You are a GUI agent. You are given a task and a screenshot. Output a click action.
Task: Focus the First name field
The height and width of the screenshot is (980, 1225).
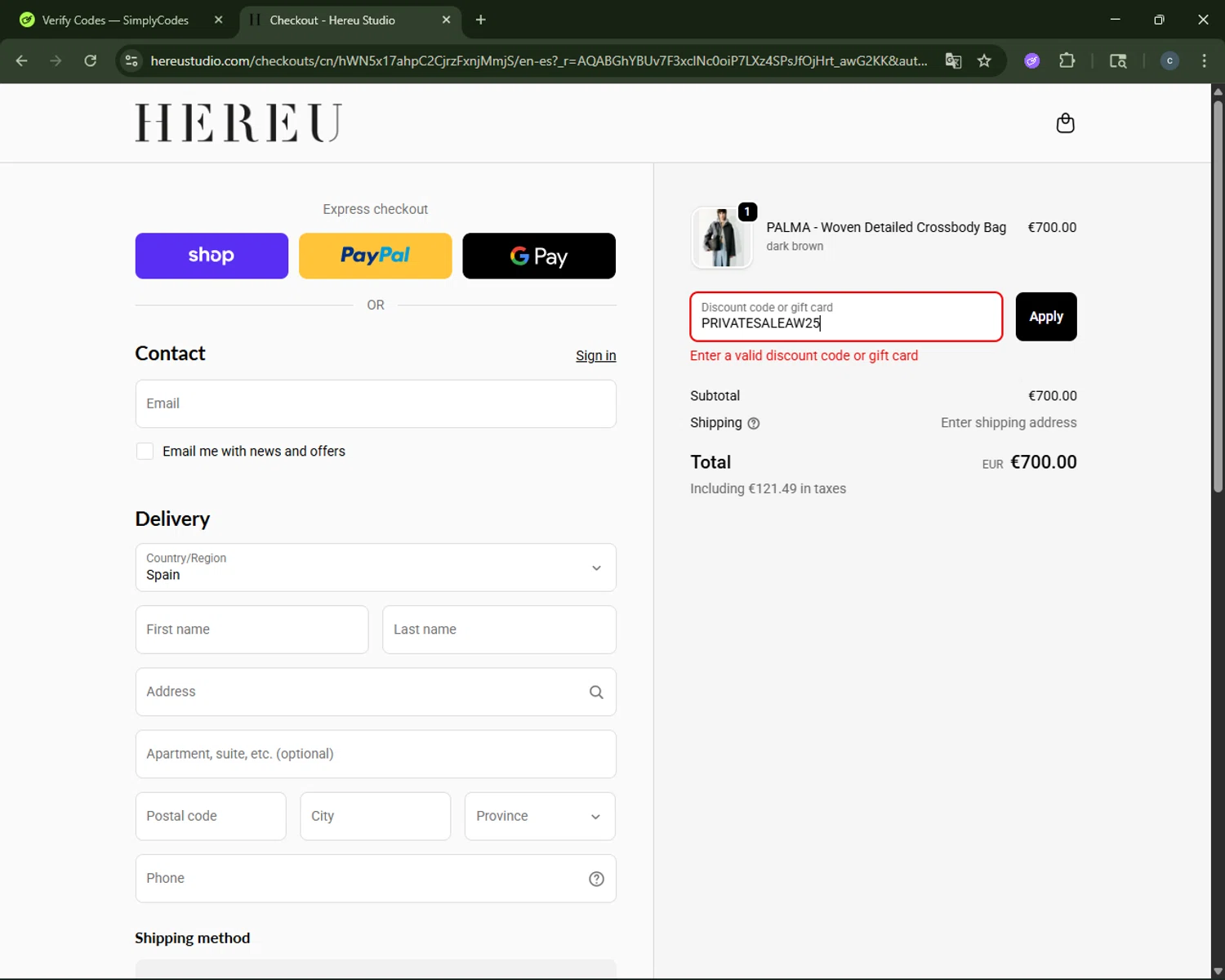pyautogui.click(x=252, y=630)
